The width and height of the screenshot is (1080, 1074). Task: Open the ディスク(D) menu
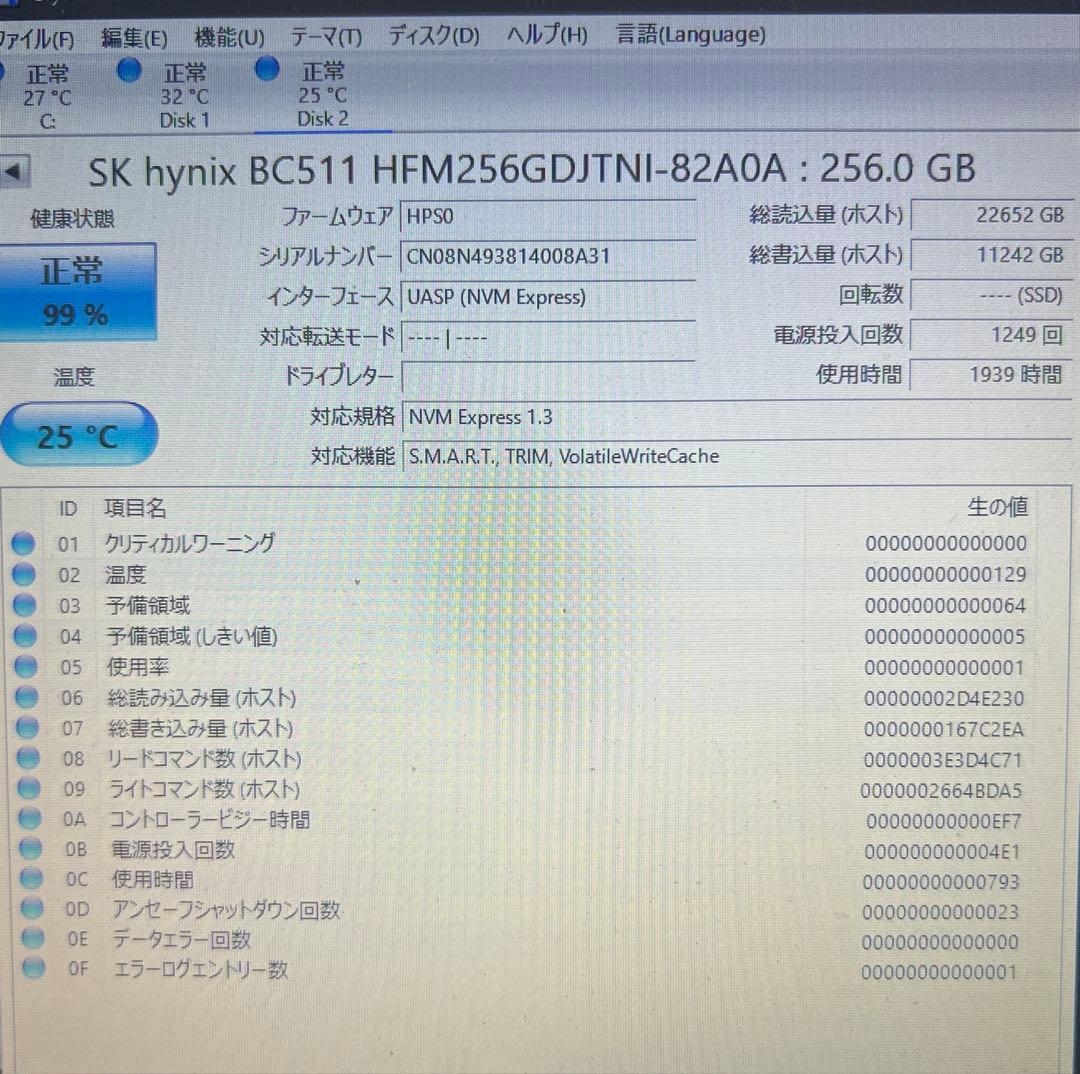(x=433, y=34)
